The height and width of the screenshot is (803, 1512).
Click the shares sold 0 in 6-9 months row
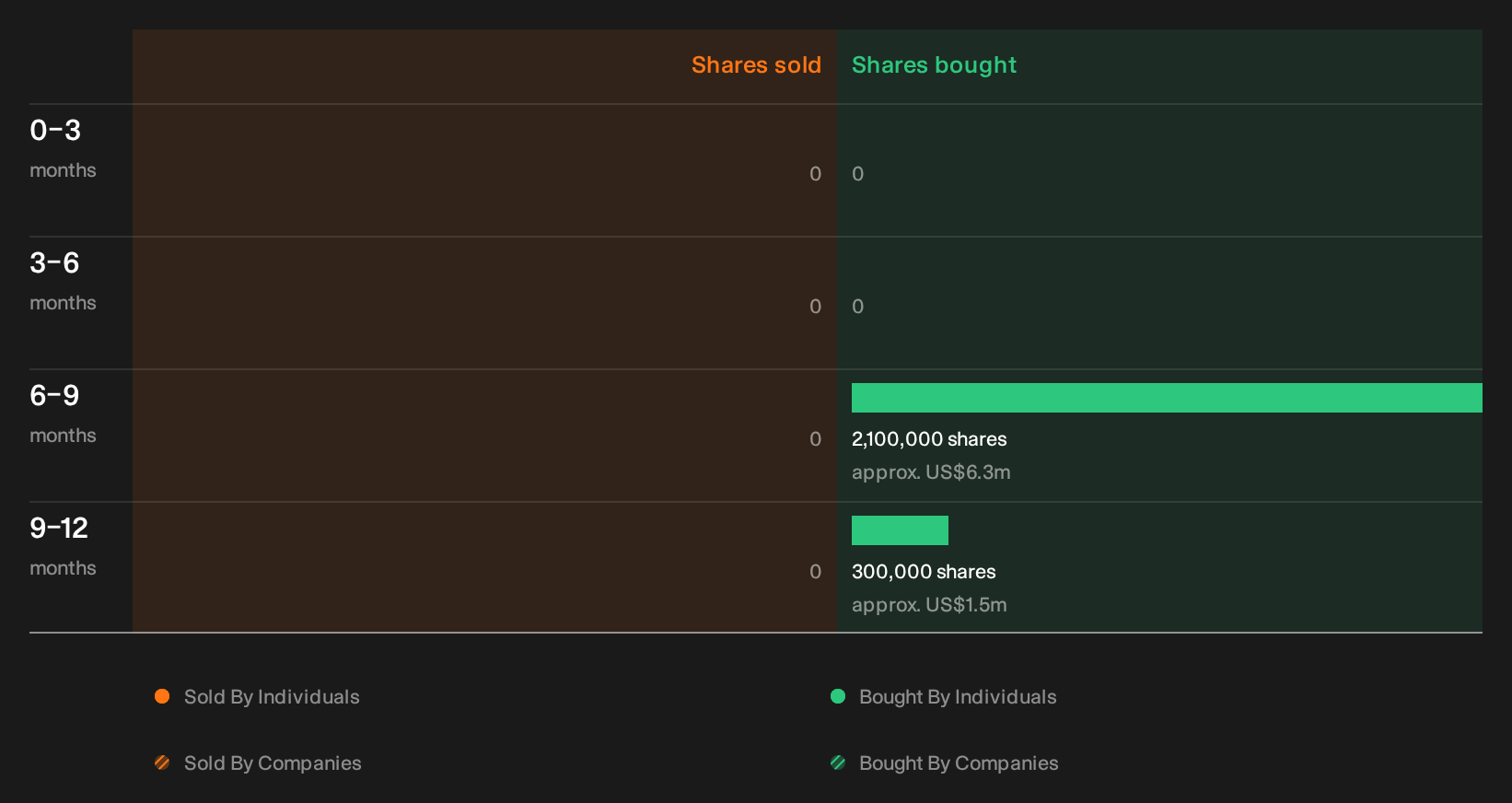(815, 439)
